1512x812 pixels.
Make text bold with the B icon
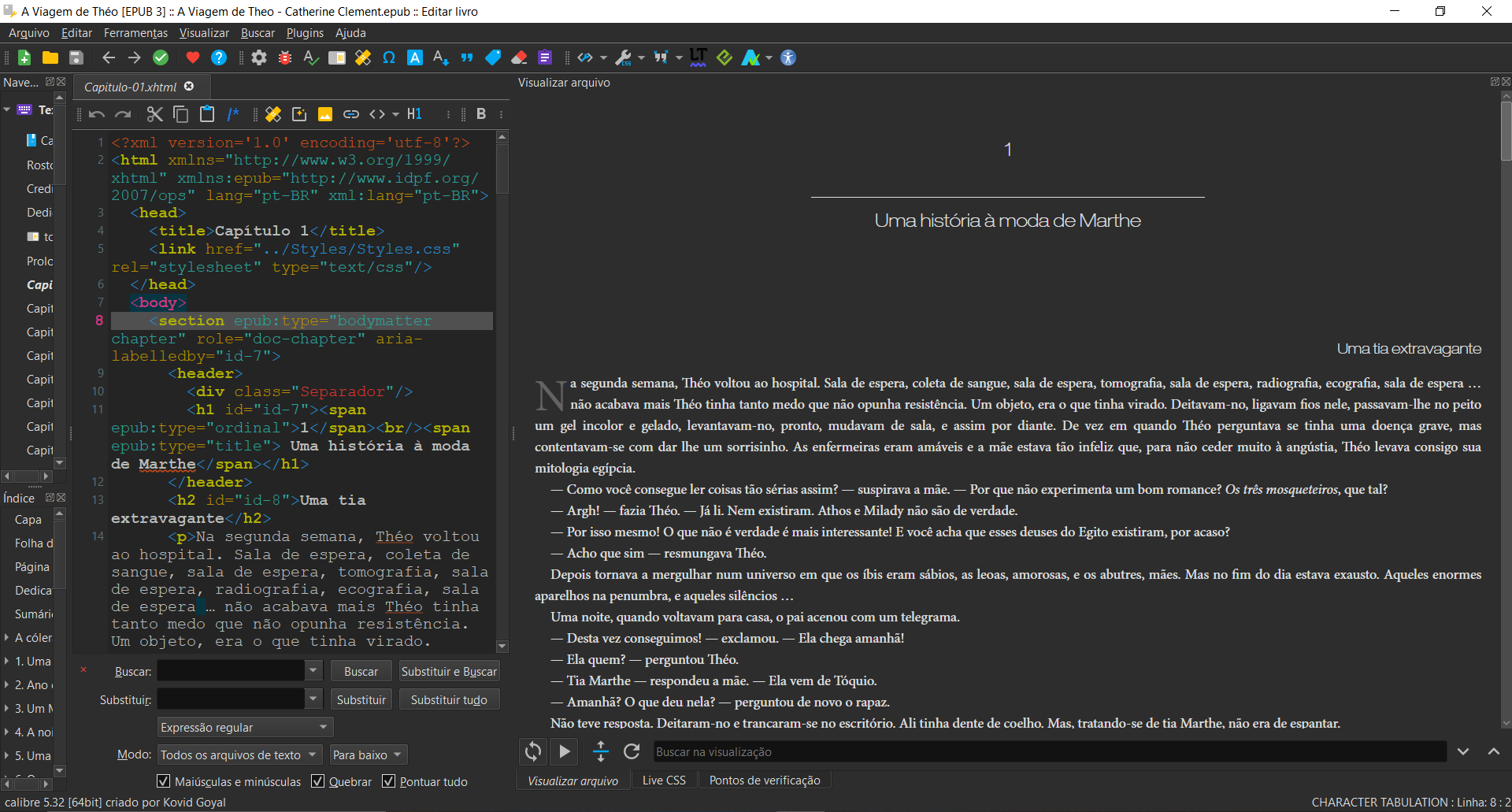point(481,114)
